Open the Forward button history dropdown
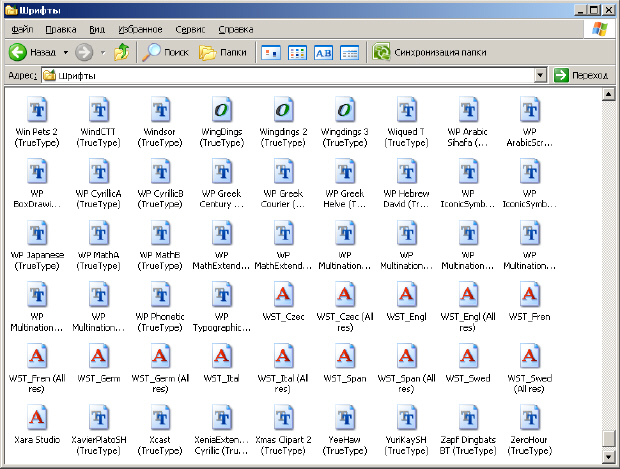 tap(103, 52)
